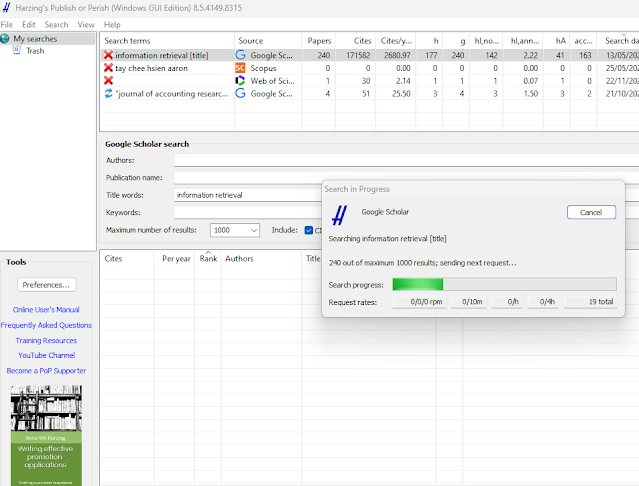Sort results by the Cites column in lower table
The width and height of the screenshot is (639, 486).
[x=127, y=259]
